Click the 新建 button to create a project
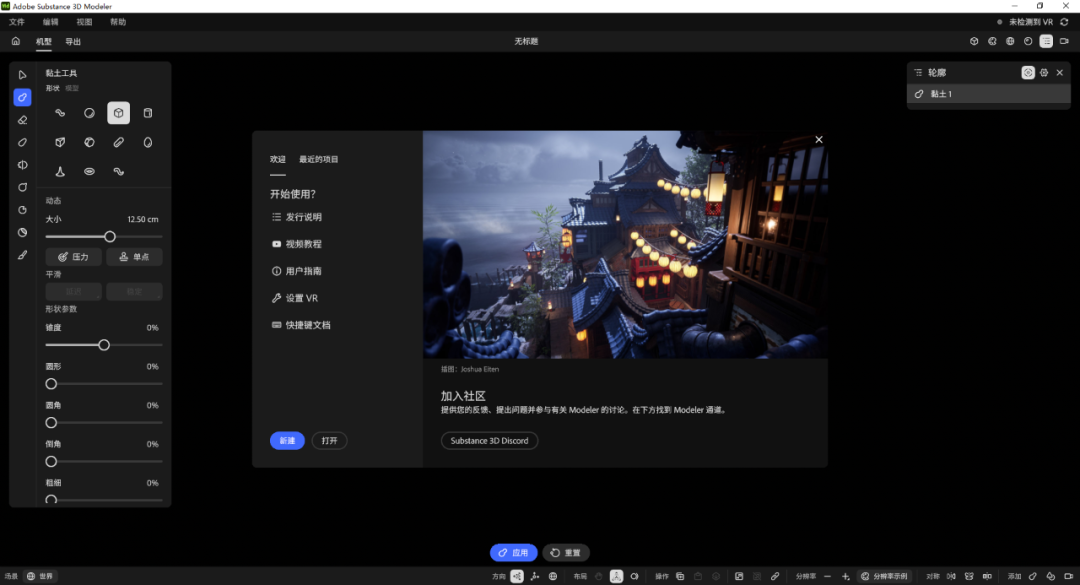Image resolution: width=1080 pixels, height=585 pixels. pyautogui.click(x=287, y=440)
